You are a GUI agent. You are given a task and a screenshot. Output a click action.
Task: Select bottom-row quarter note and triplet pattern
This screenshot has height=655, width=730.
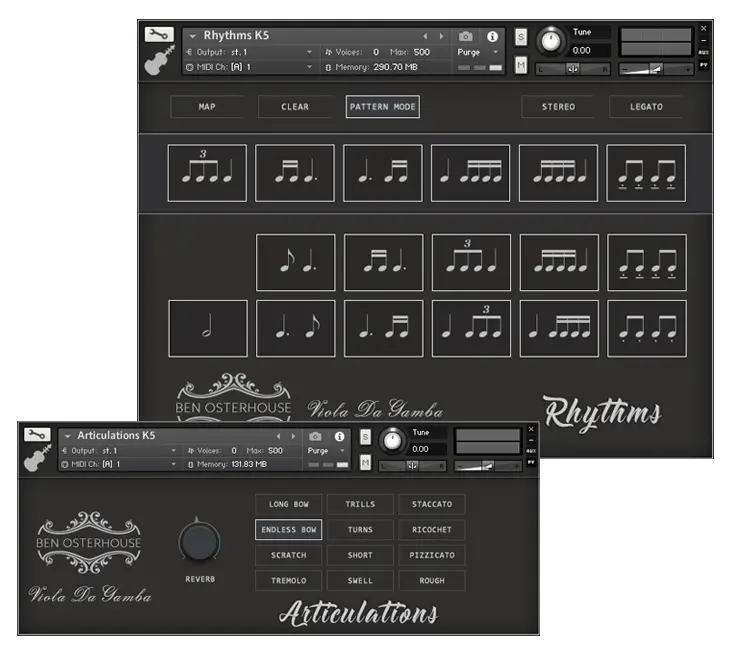tap(471, 329)
